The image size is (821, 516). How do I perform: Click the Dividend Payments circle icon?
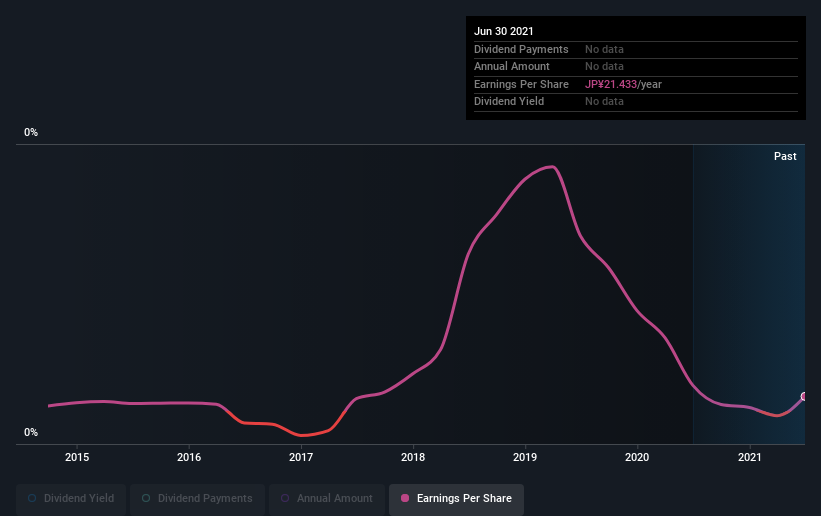point(146,498)
